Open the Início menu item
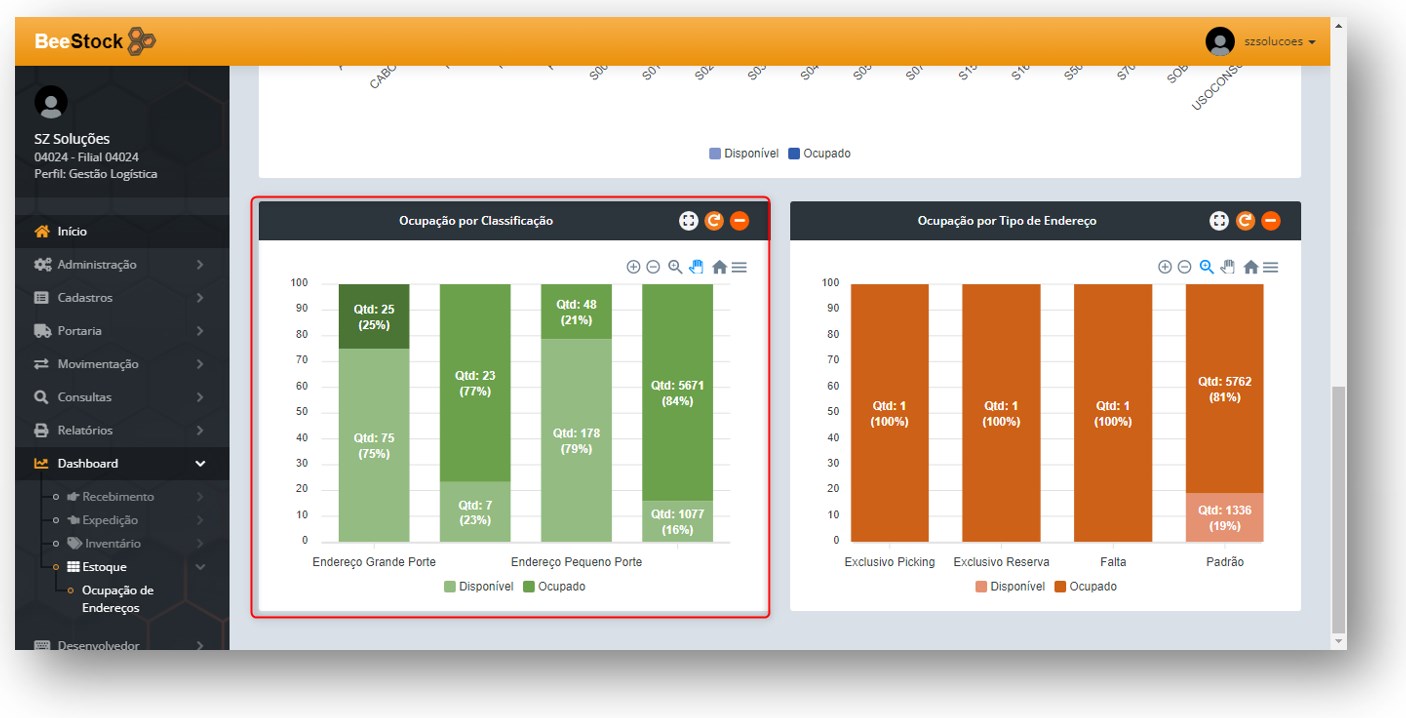 click(x=72, y=231)
